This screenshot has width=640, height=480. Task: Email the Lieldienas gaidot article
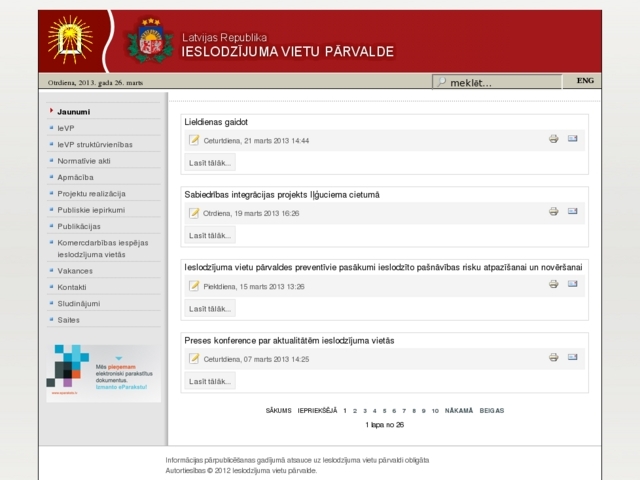(573, 139)
